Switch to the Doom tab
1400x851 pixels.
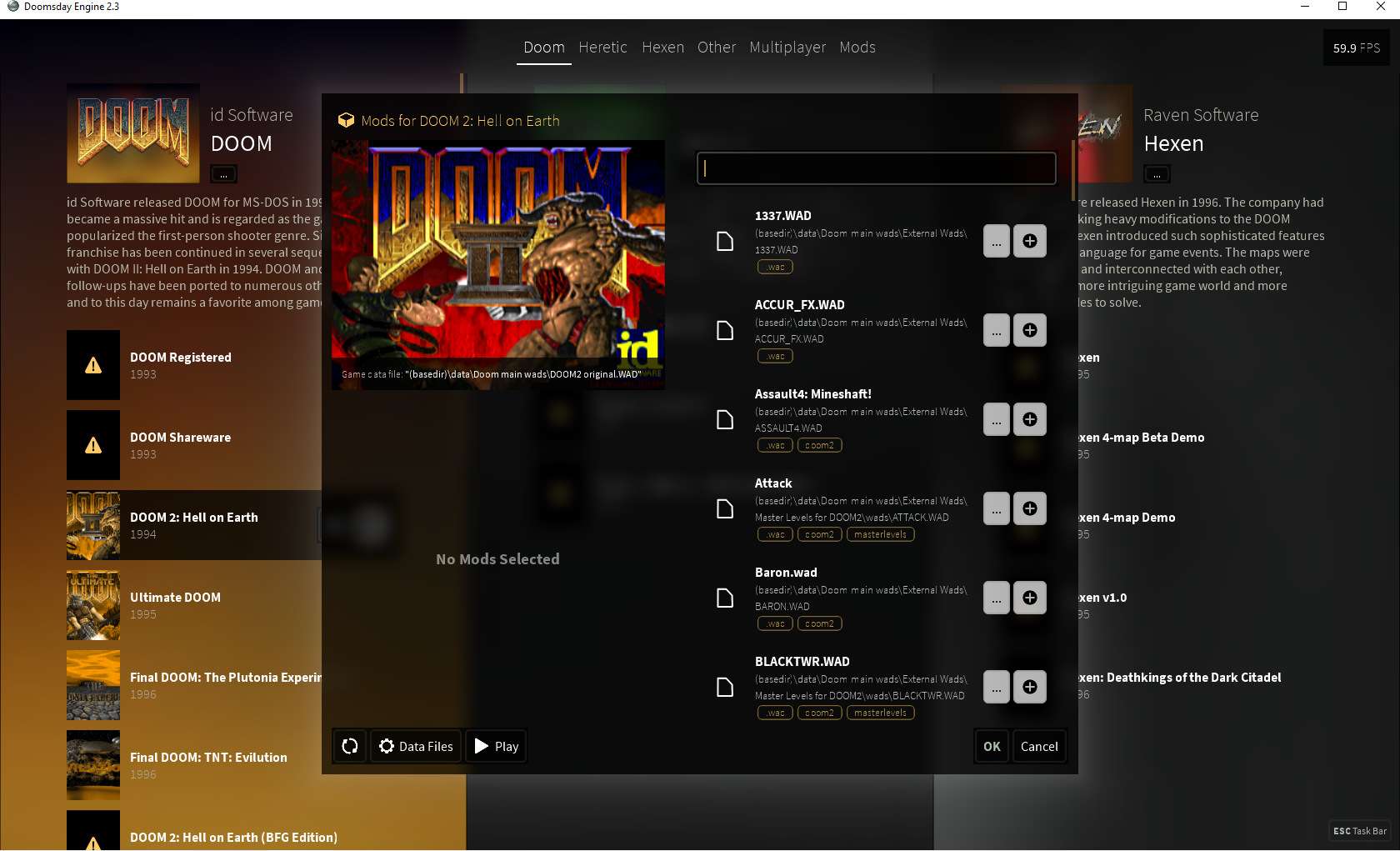[544, 48]
